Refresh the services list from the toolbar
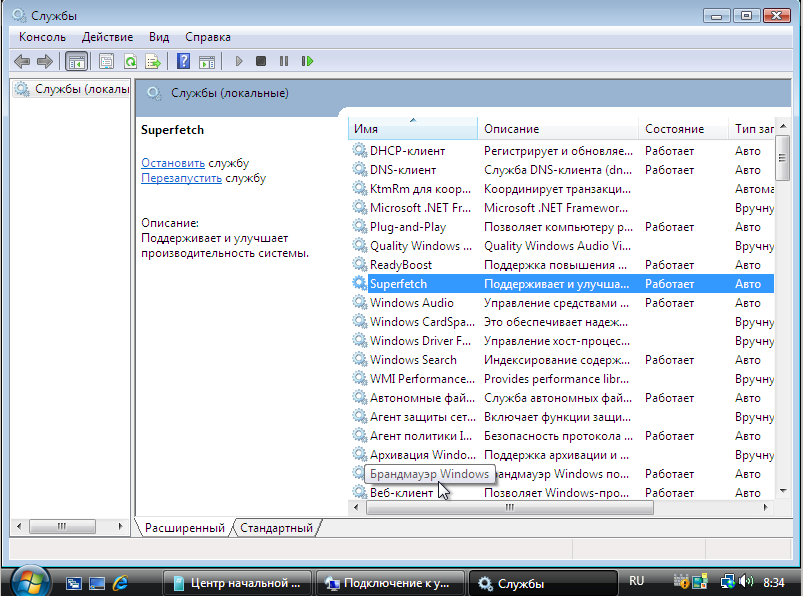Image resolution: width=803 pixels, height=596 pixels. tap(130, 61)
